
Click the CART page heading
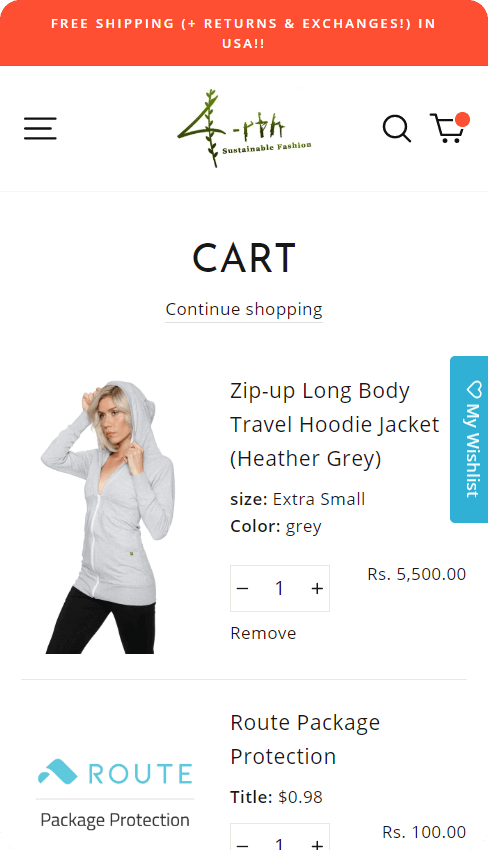244,258
